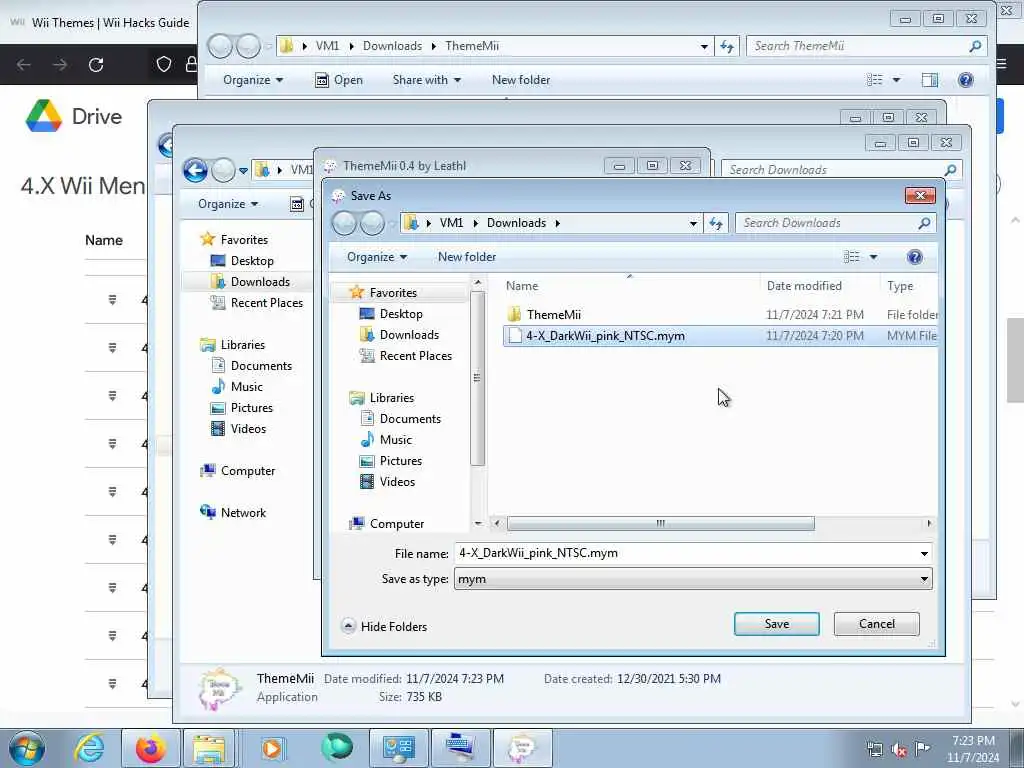Switch to ThemeMii app in taskbar
Viewport: 1024px width, 768px height.
tap(522, 748)
